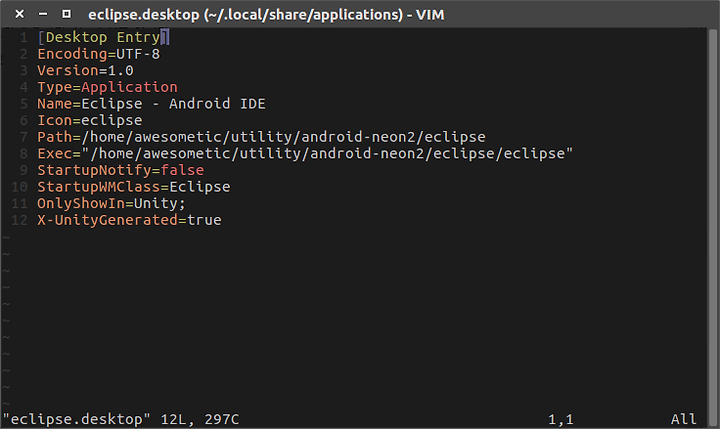Viewport: 720px width, 429px height.
Task: Close the VIM window
Action: tap(19, 14)
